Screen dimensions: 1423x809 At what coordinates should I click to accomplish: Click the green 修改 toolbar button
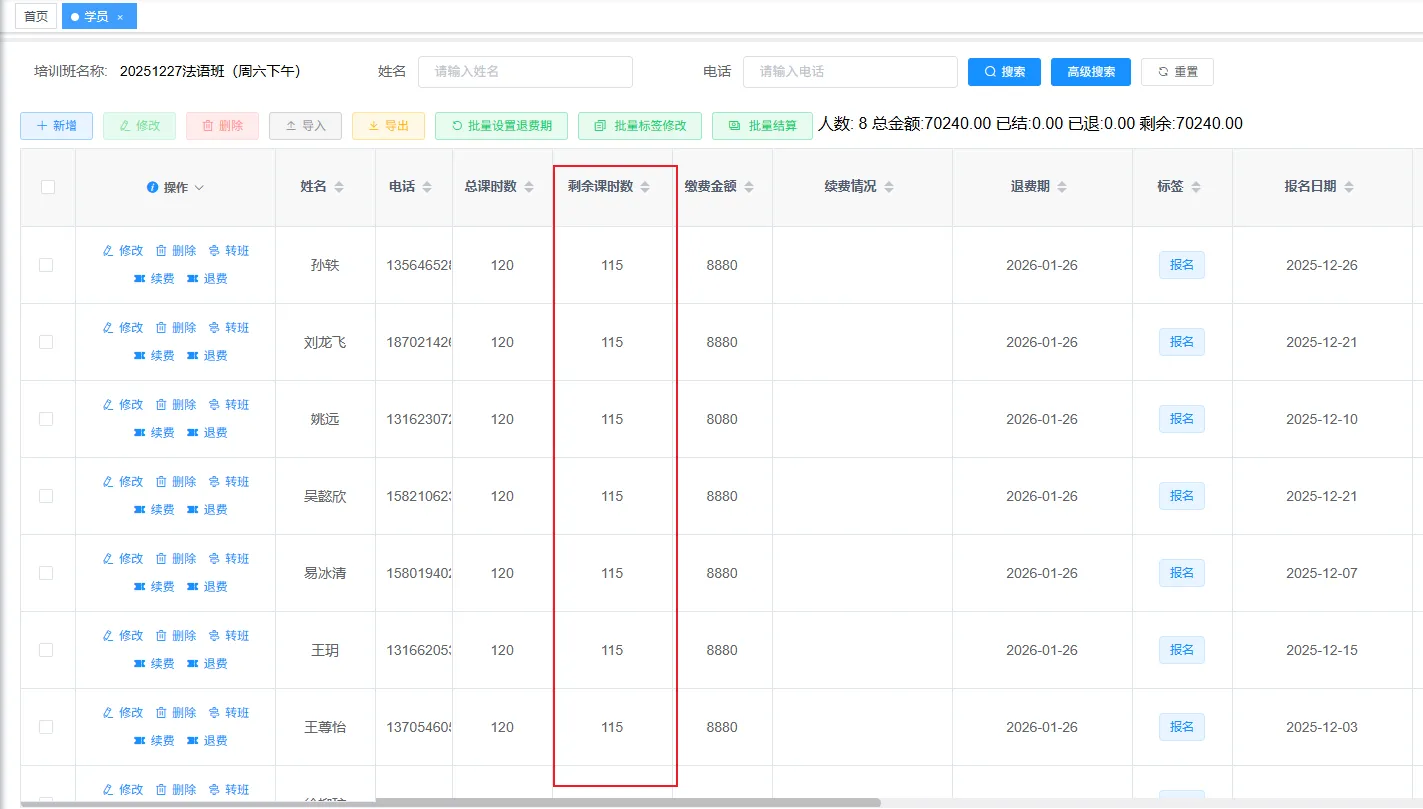tap(140, 126)
